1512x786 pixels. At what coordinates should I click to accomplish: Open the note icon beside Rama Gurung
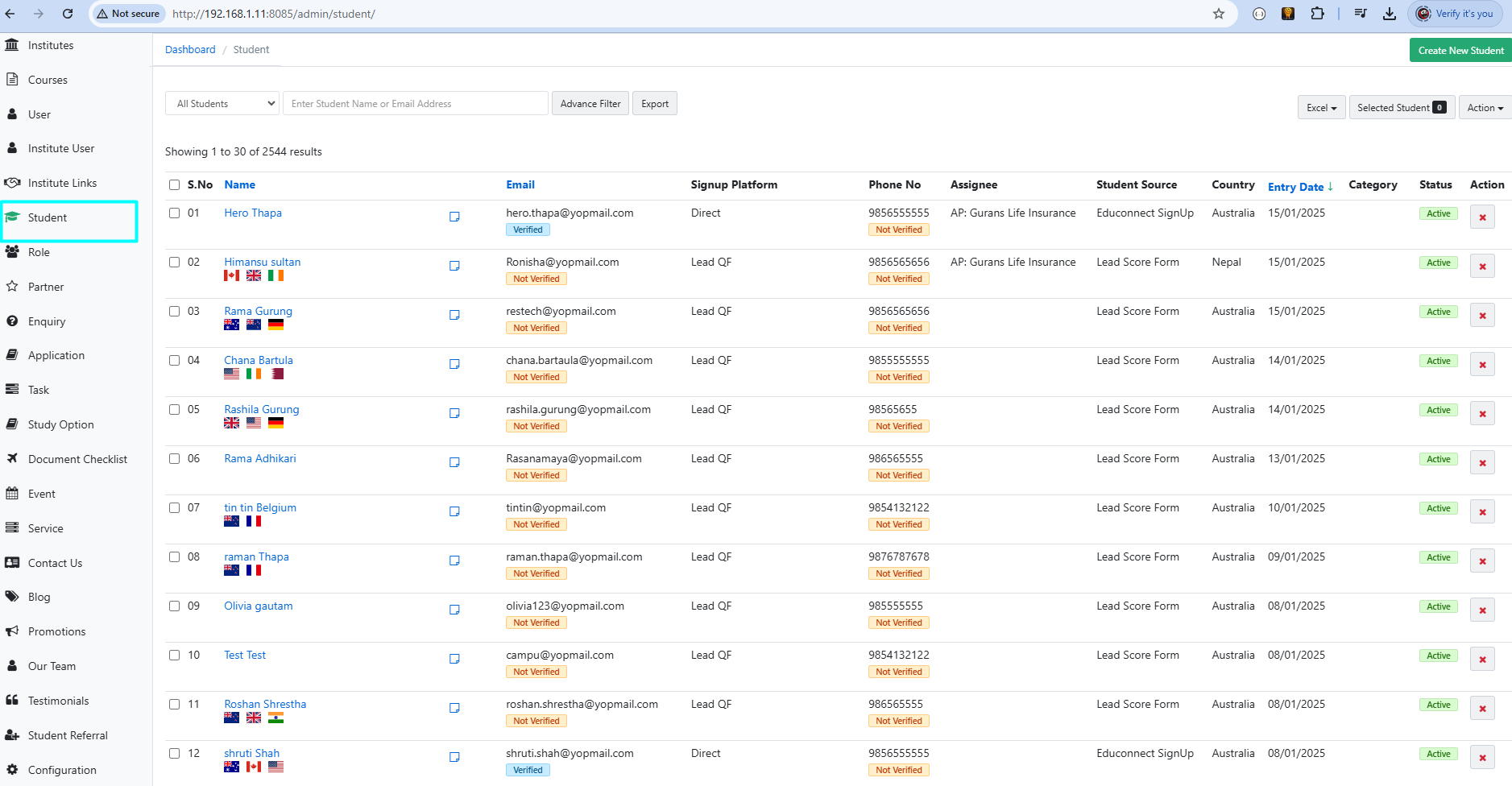pos(454,315)
